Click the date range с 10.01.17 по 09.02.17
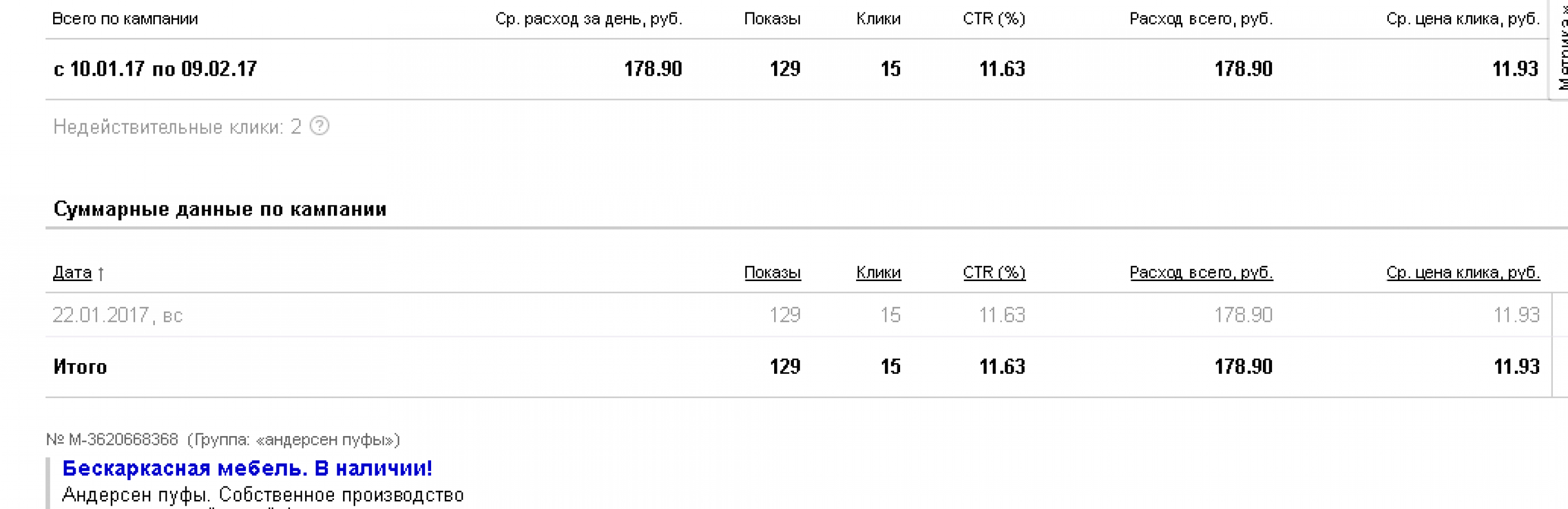The width and height of the screenshot is (1568, 509). pos(155,68)
